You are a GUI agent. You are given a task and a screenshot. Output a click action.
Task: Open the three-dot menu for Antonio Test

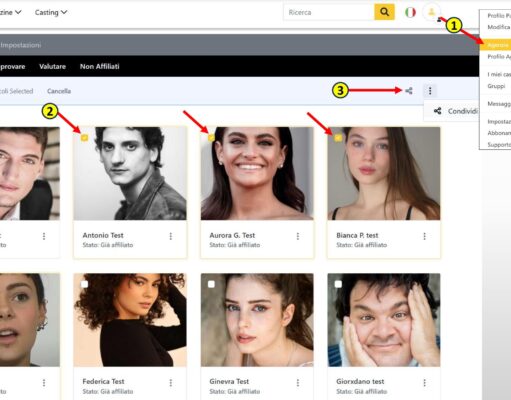click(x=171, y=236)
